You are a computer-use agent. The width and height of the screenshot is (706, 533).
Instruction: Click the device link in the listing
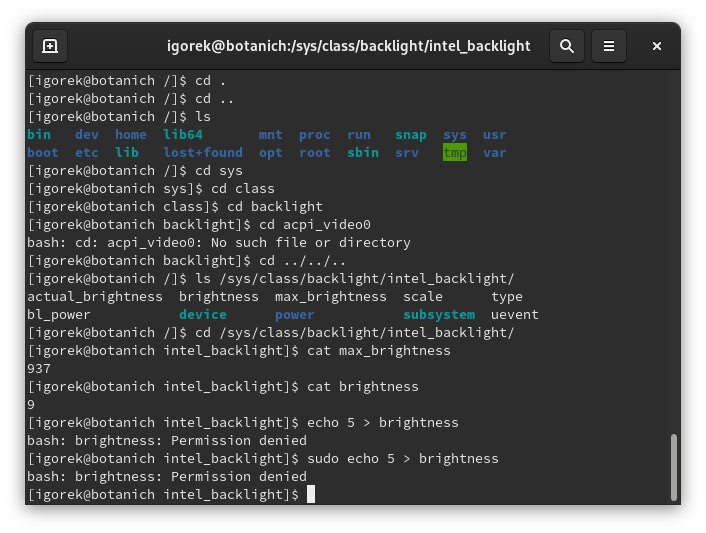[x=203, y=315]
